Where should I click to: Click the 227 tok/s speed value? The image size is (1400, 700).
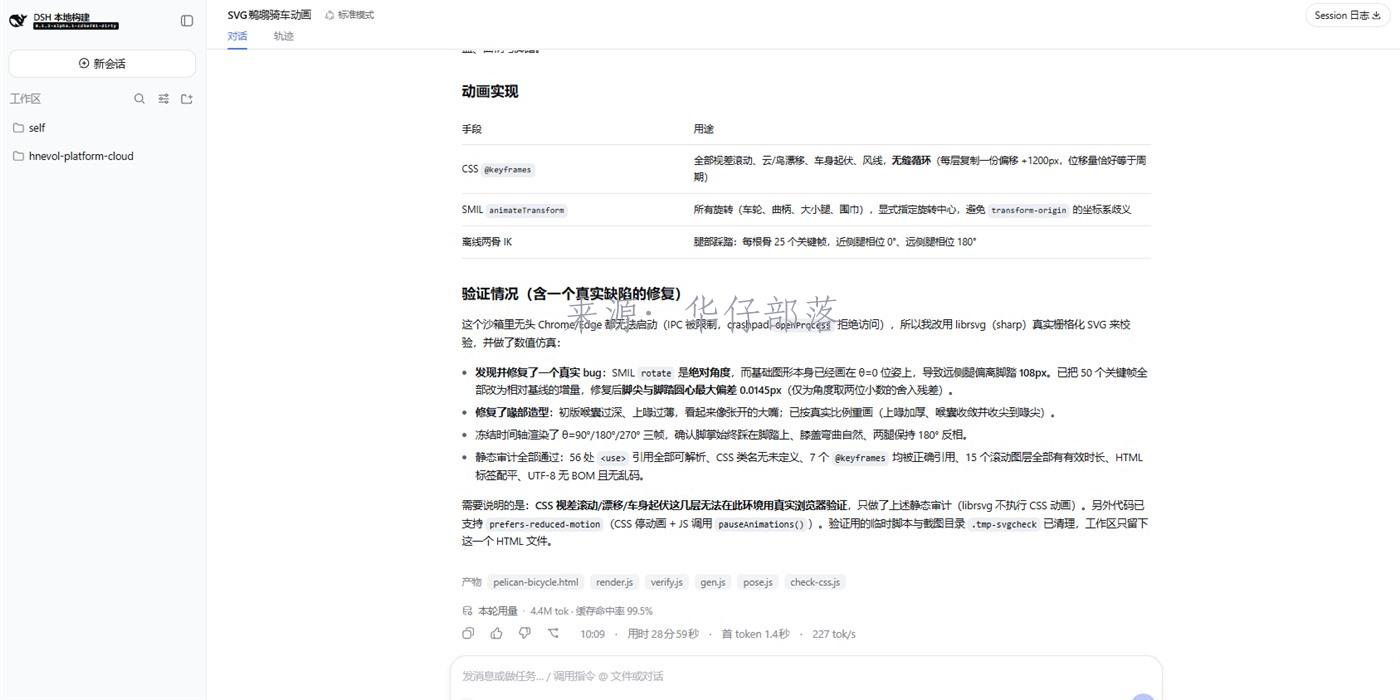pyautogui.click(x=834, y=634)
